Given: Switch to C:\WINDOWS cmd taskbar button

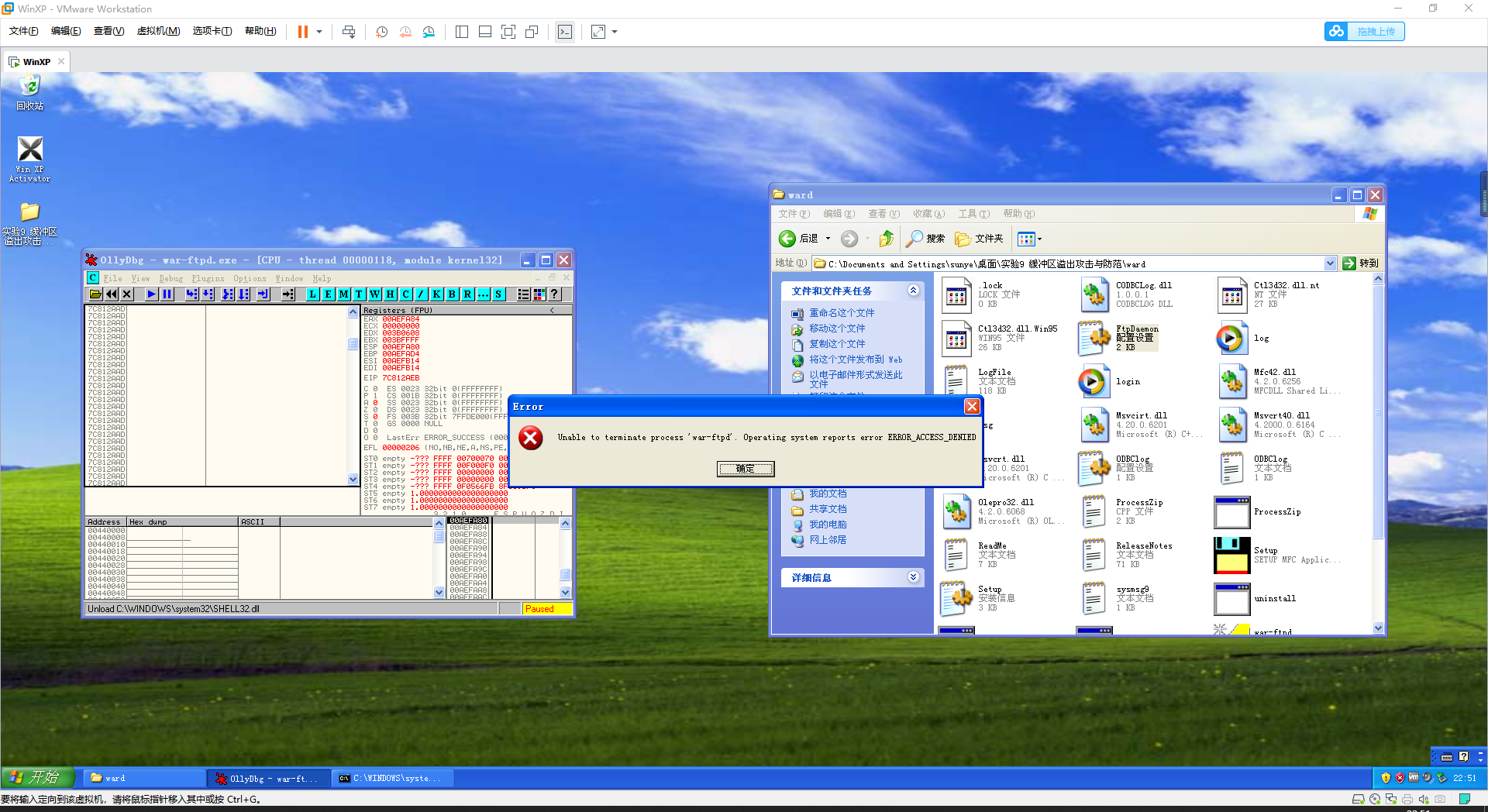Looking at the screenshot, I should 391,778.
